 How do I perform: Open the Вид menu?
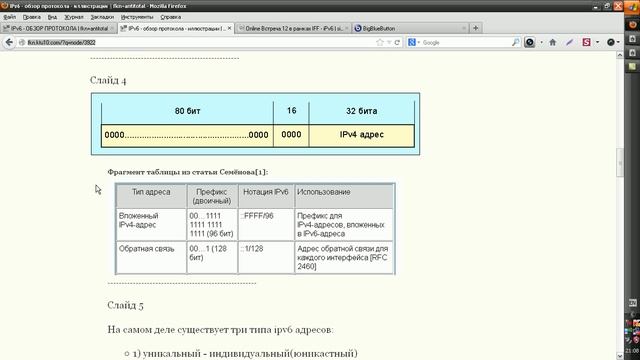(52, 17)
